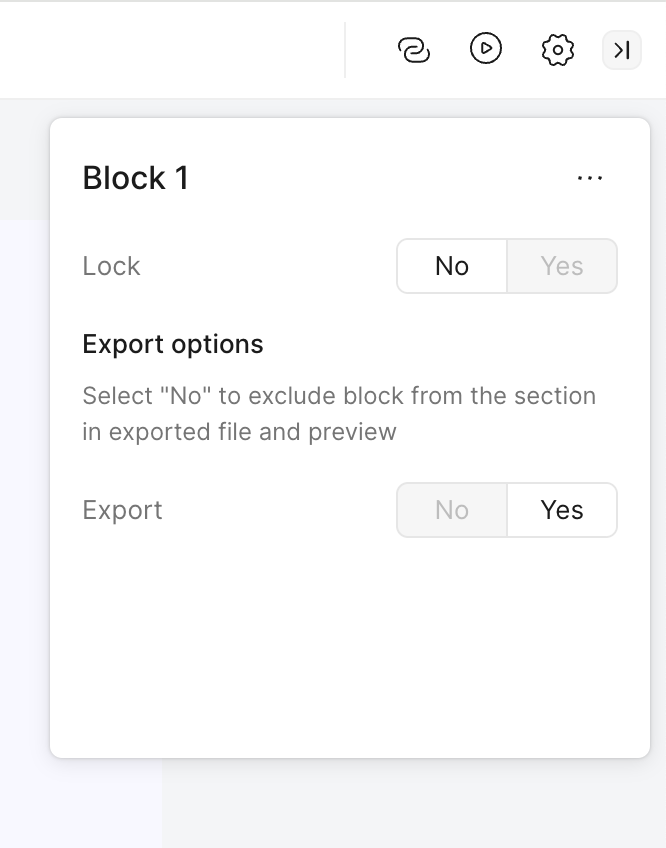This screenshot has height=848, width=666.
Task: Click the "in exported file and preview" line
Action: (x=239, y=432)
